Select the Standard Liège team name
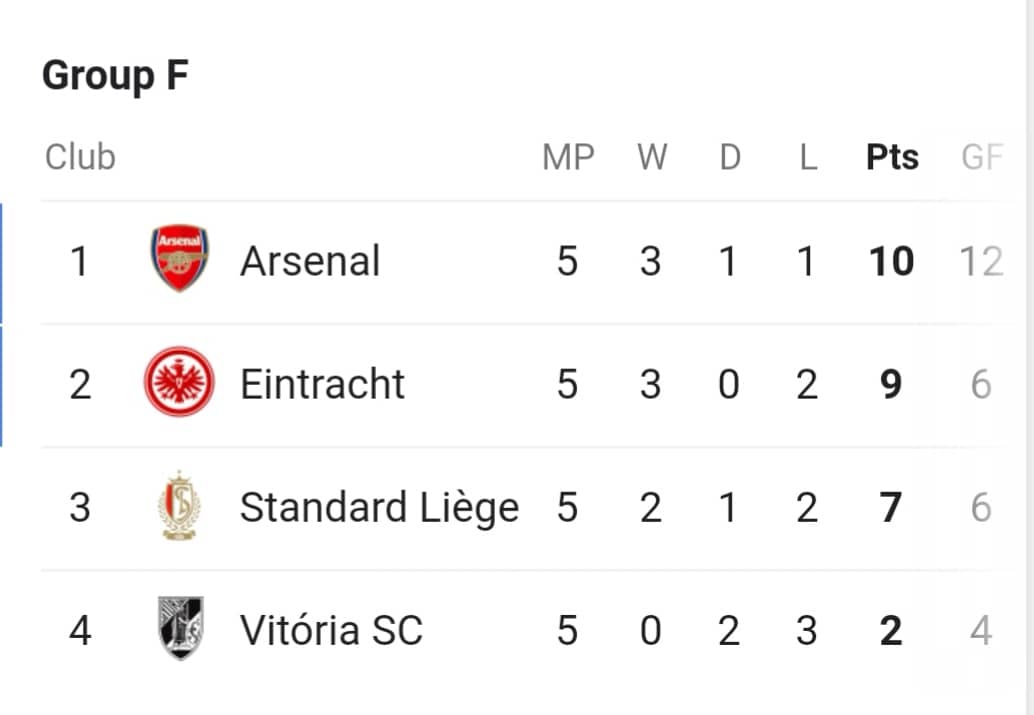1034x715 pixels. (379, 508)
